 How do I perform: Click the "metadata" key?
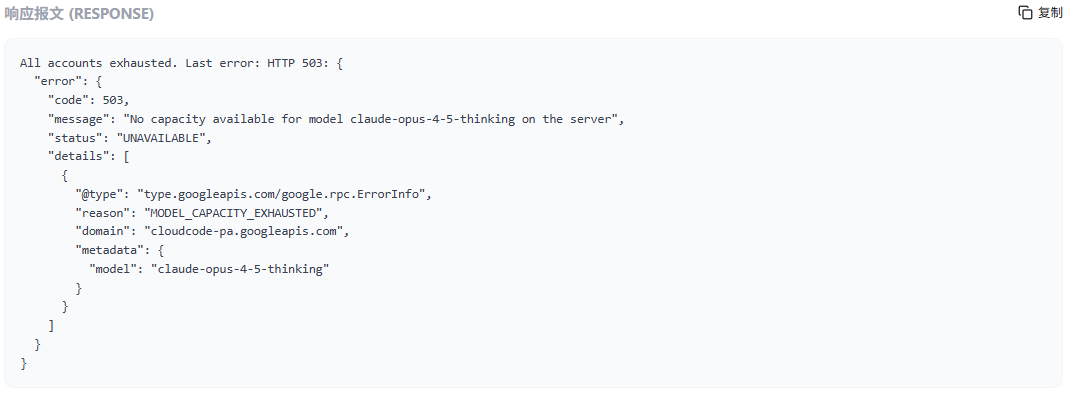109,250
